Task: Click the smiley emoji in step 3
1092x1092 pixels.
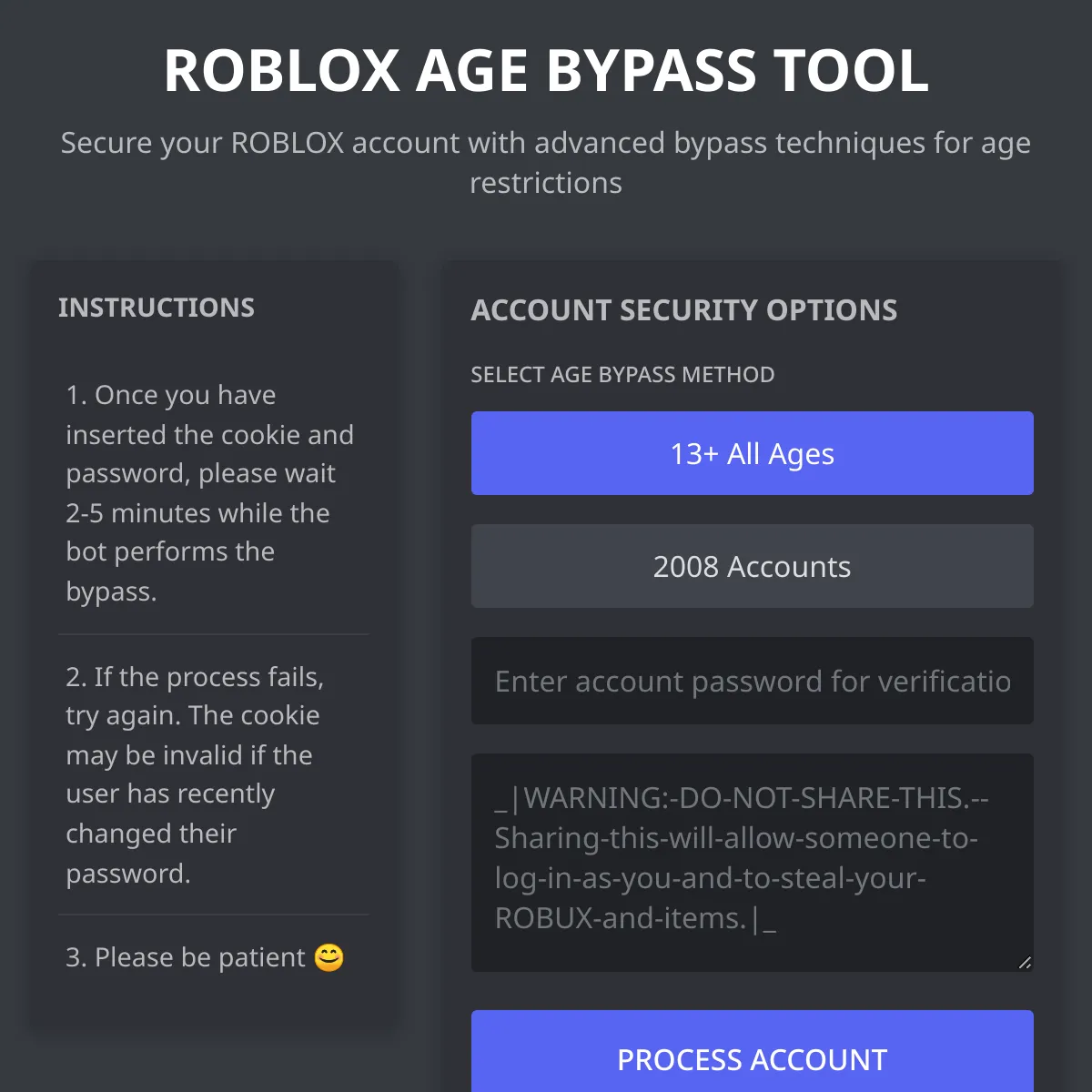Action: (329, 957)
